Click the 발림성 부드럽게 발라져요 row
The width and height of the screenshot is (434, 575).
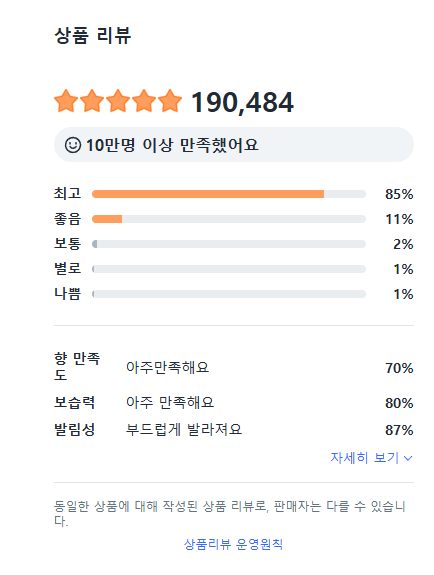pyautogui.click(x=234, y=429)
